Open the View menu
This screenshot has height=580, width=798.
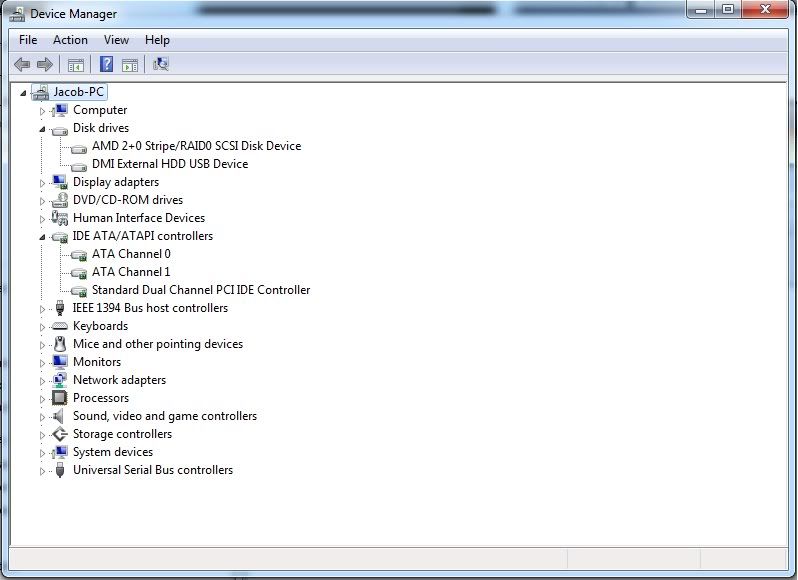click(x=116, y=40)
